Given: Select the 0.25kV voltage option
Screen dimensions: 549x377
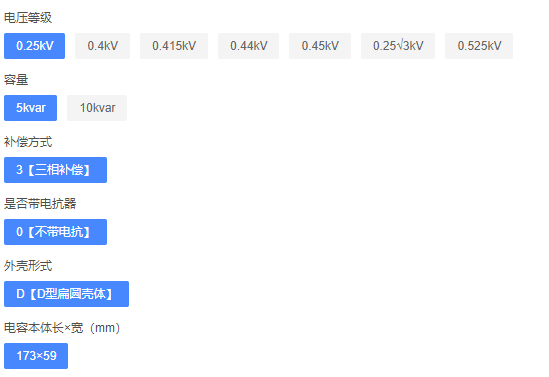Looking at the screenshot, I should click(34, 46).
